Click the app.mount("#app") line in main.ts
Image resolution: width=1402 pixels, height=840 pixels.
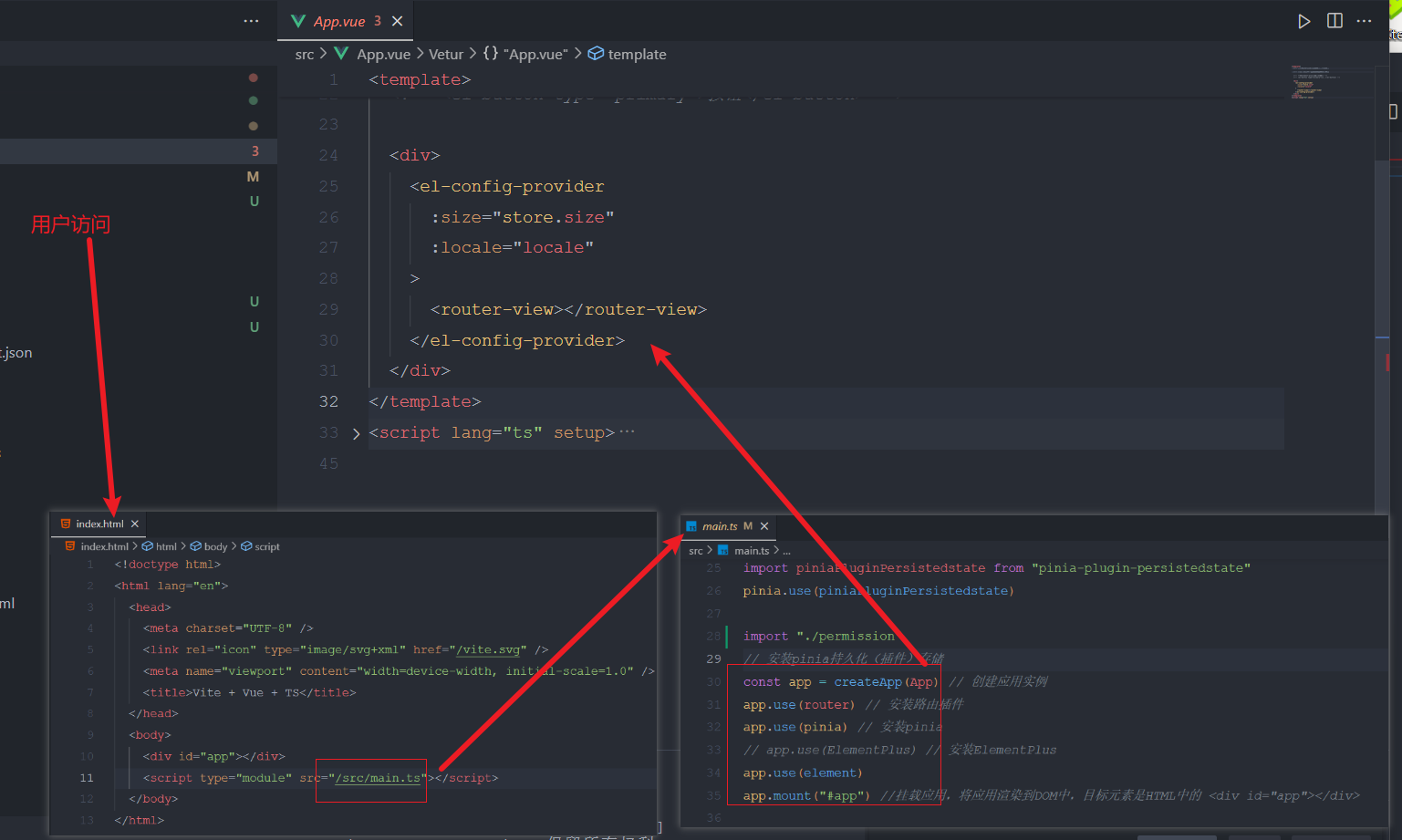point(806,796)
